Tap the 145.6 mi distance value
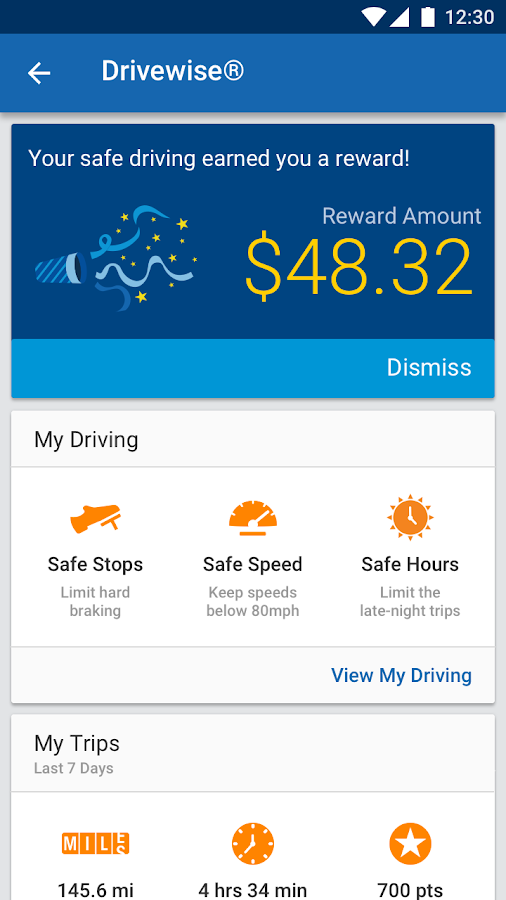 coord(95,890)
